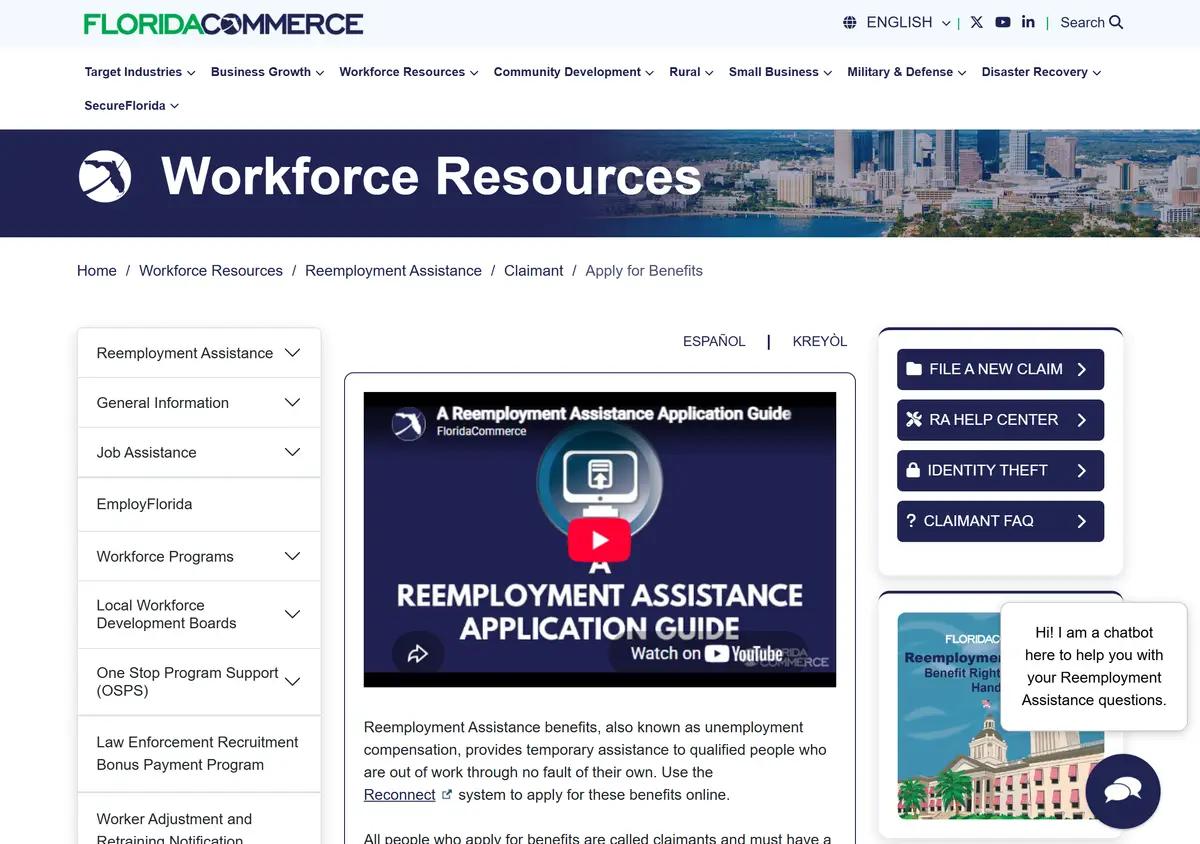
Task: Click the folder icon on File a New Claim
Action: tap(914, 369)
